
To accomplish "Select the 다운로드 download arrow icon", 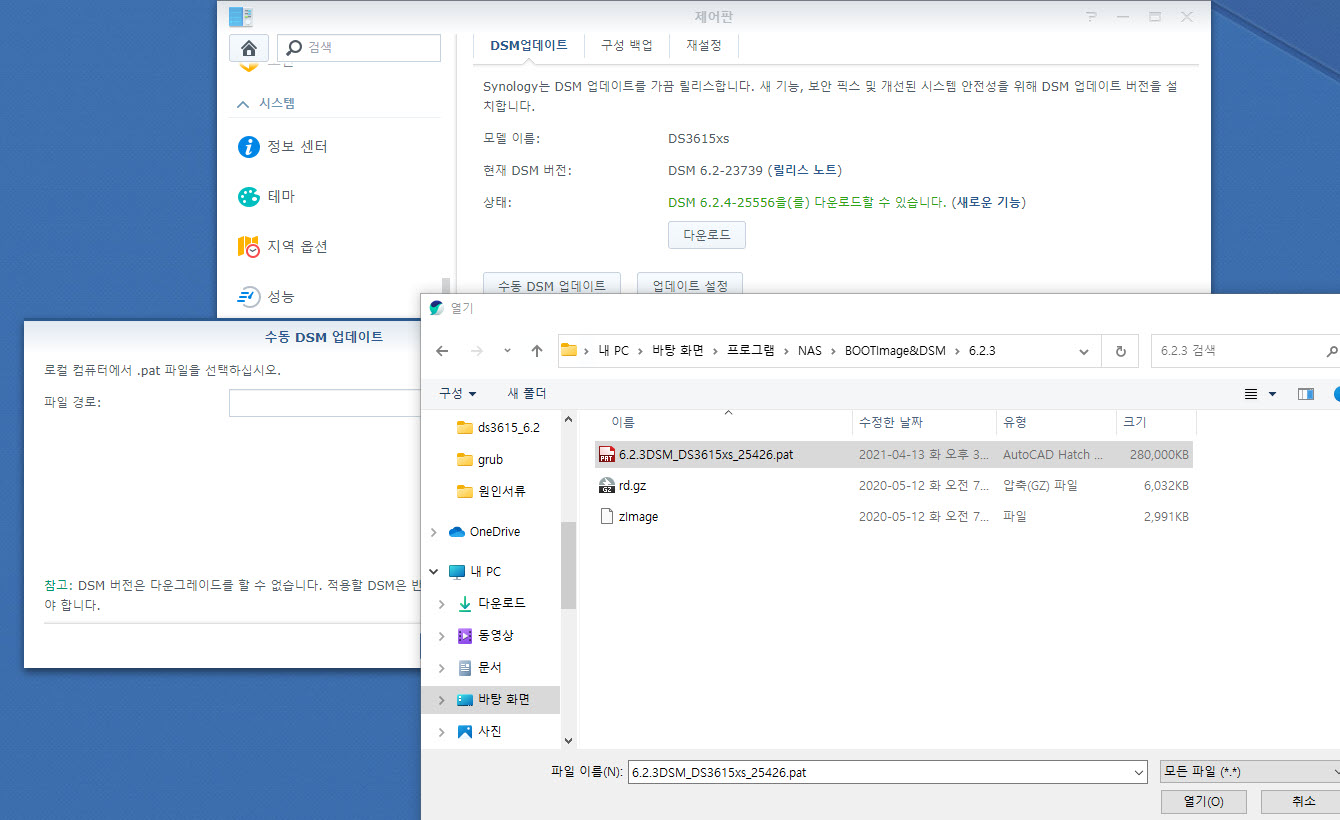I will [464, 604].
